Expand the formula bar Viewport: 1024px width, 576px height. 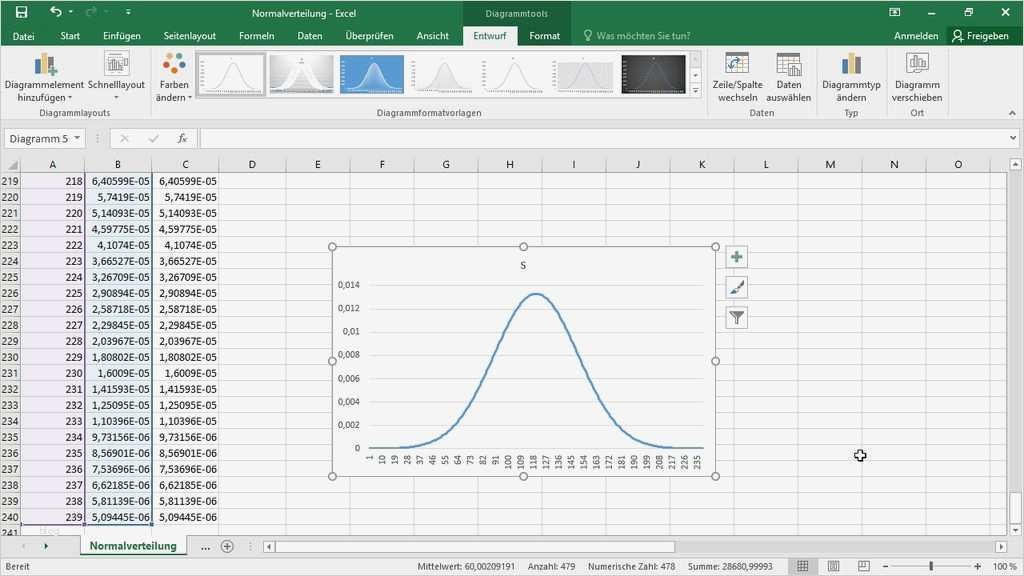[1012, 139]
